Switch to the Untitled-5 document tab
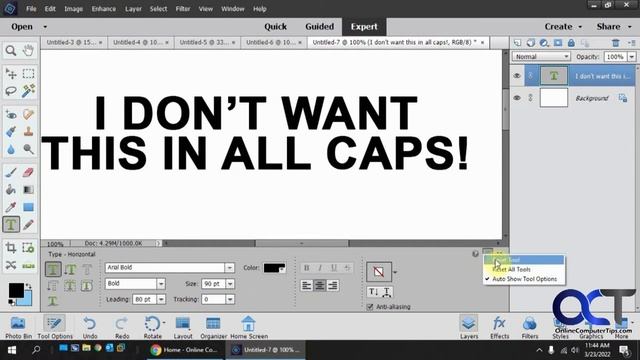Screen dimensions: 640x360 tap(207, 42)
